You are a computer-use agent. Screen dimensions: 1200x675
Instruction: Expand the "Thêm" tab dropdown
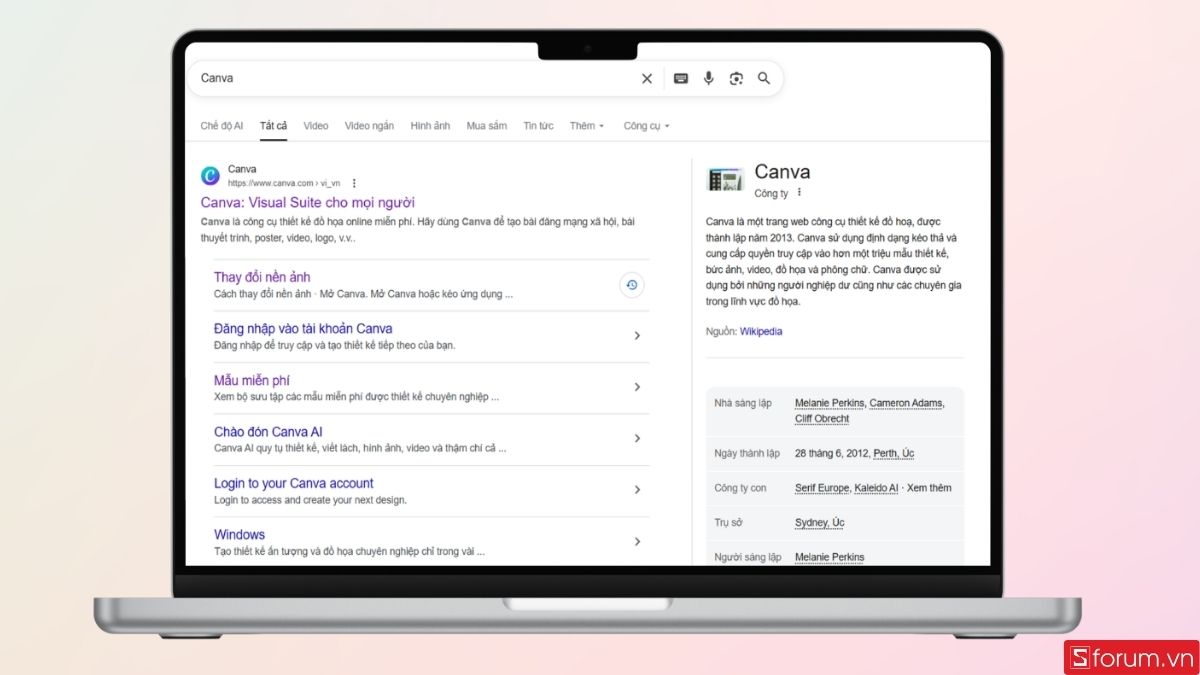pyautogui.click(x=587, y=125)
